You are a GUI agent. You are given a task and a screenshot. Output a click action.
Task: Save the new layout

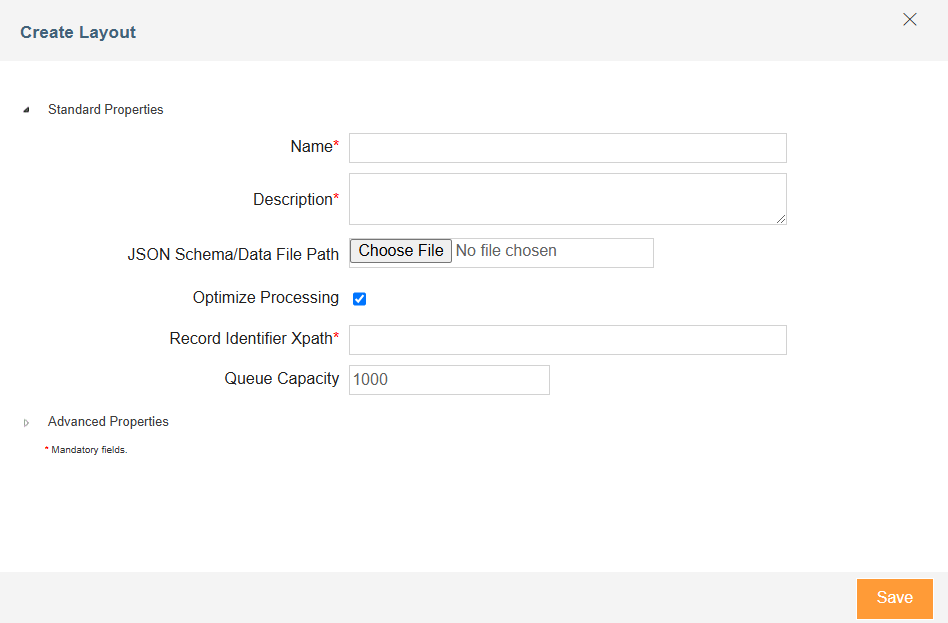point(894,598)
